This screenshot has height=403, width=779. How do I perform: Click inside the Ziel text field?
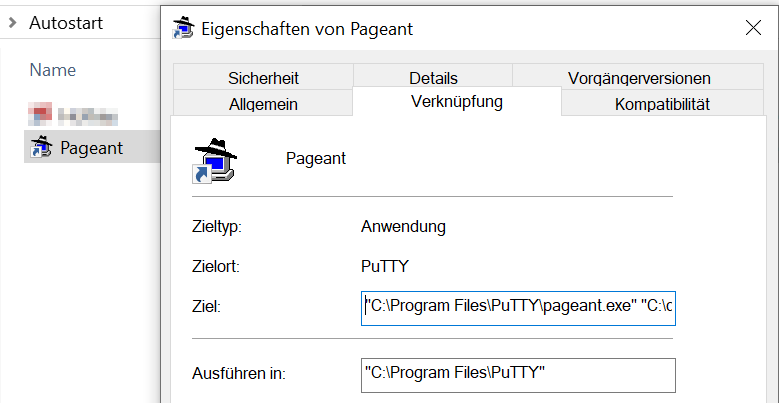tap(518, 306)
